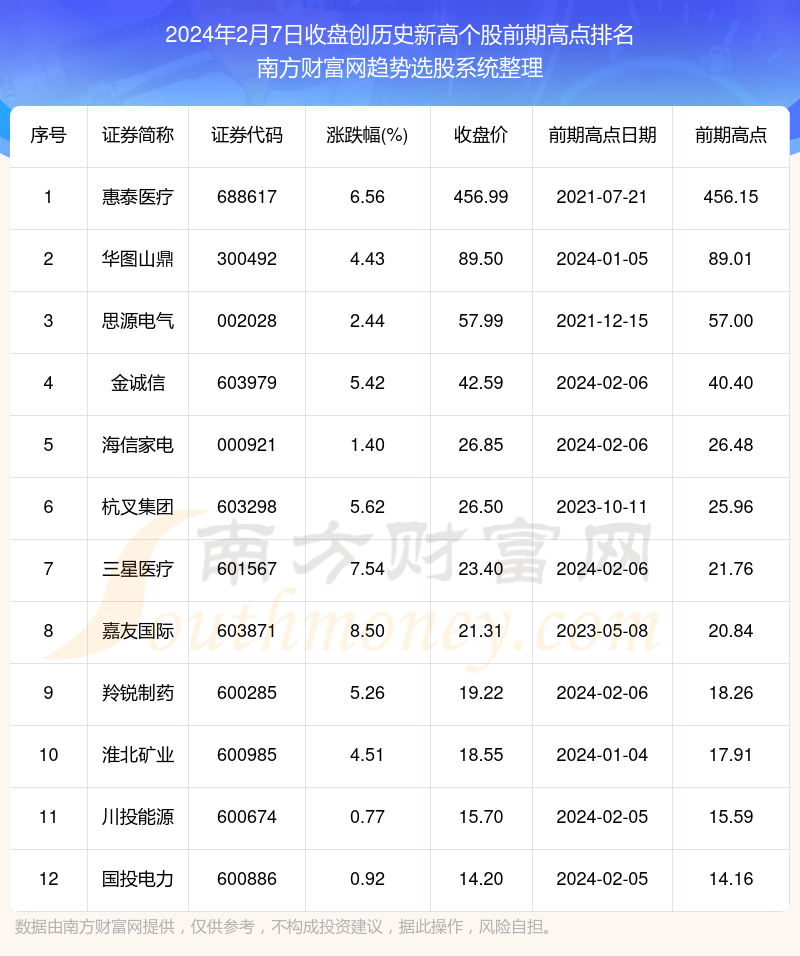Click change percentage 6.56
Viewport: 800px width, 956px height.
pyautogui.click(x=367, y=197)
